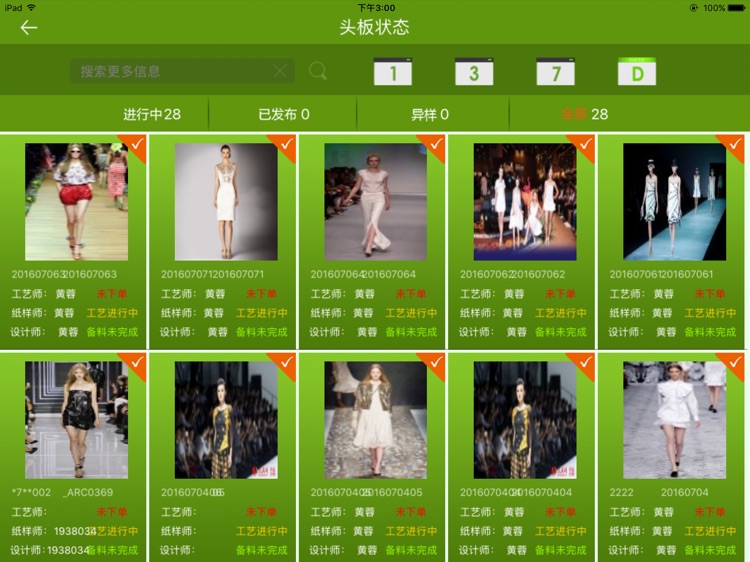Viewport: 750px width, 562px height.
Task: Click the 201607063 order number text
Action: pos(64,274)
